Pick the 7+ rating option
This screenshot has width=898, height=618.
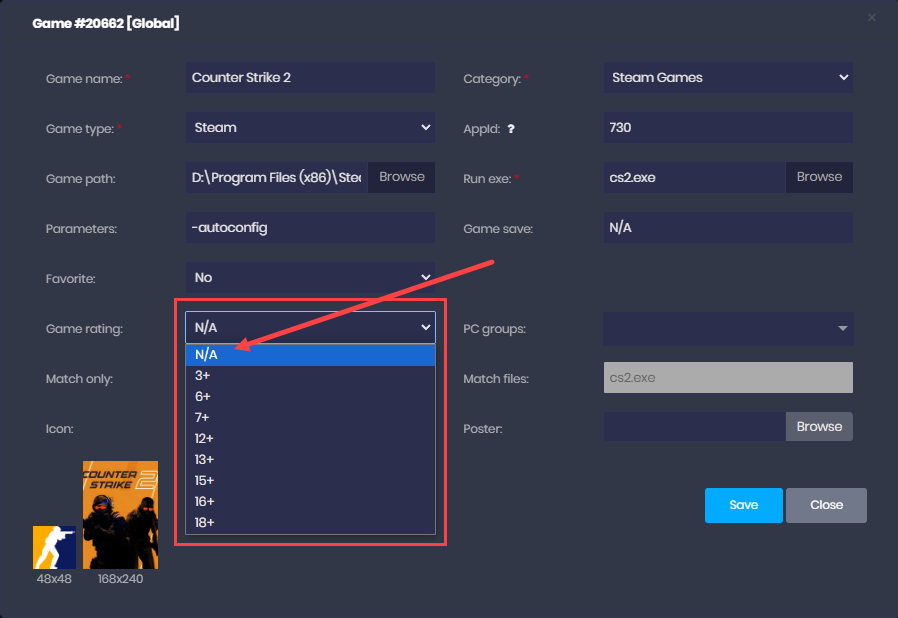(x=310, y=418)
